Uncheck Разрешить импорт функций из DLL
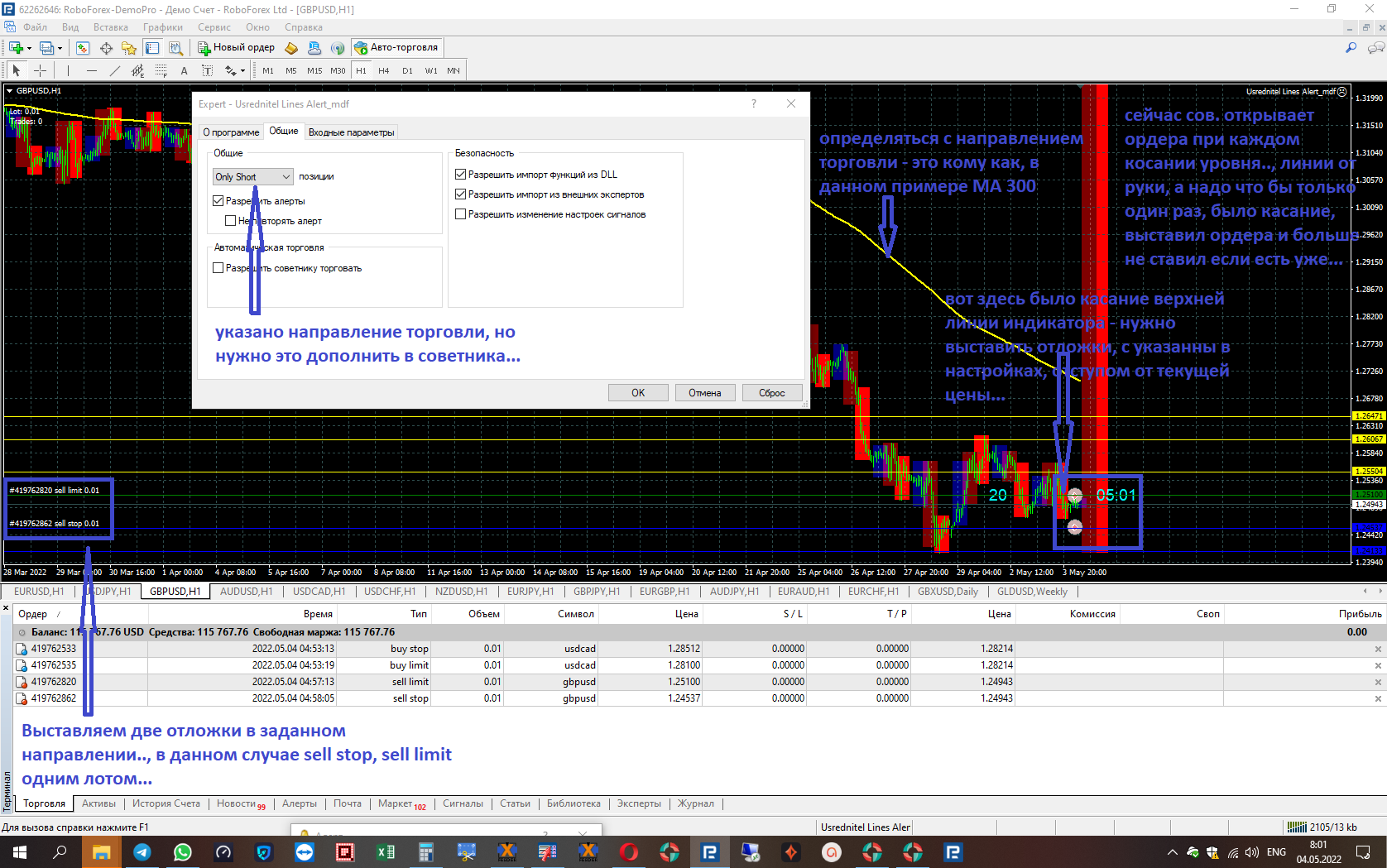1387x868 pixels. (461, 175)
